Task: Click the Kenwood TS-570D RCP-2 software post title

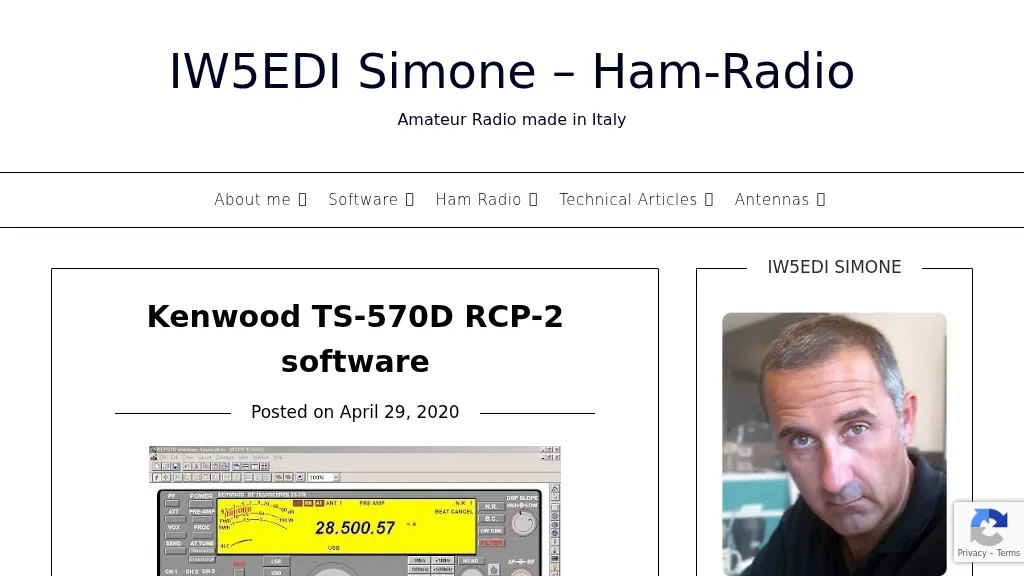Action: click(355, 338)
